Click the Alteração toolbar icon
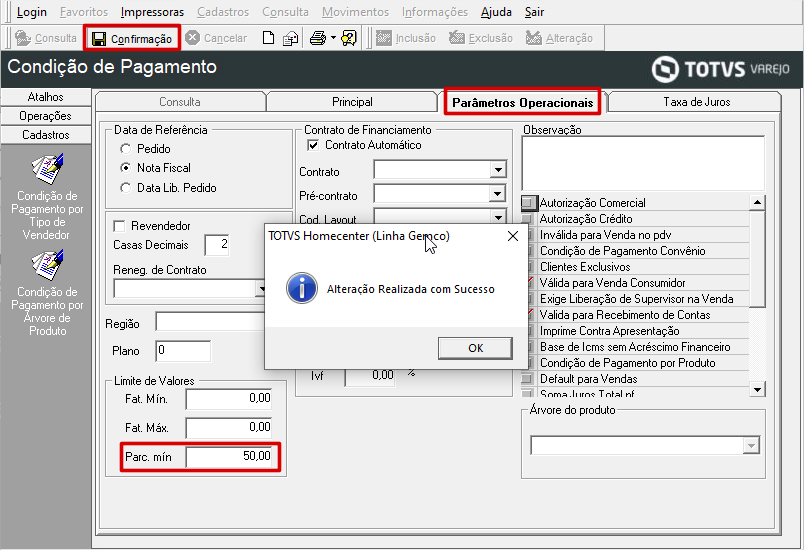The image size is (804, 550). tap(534, 38)
